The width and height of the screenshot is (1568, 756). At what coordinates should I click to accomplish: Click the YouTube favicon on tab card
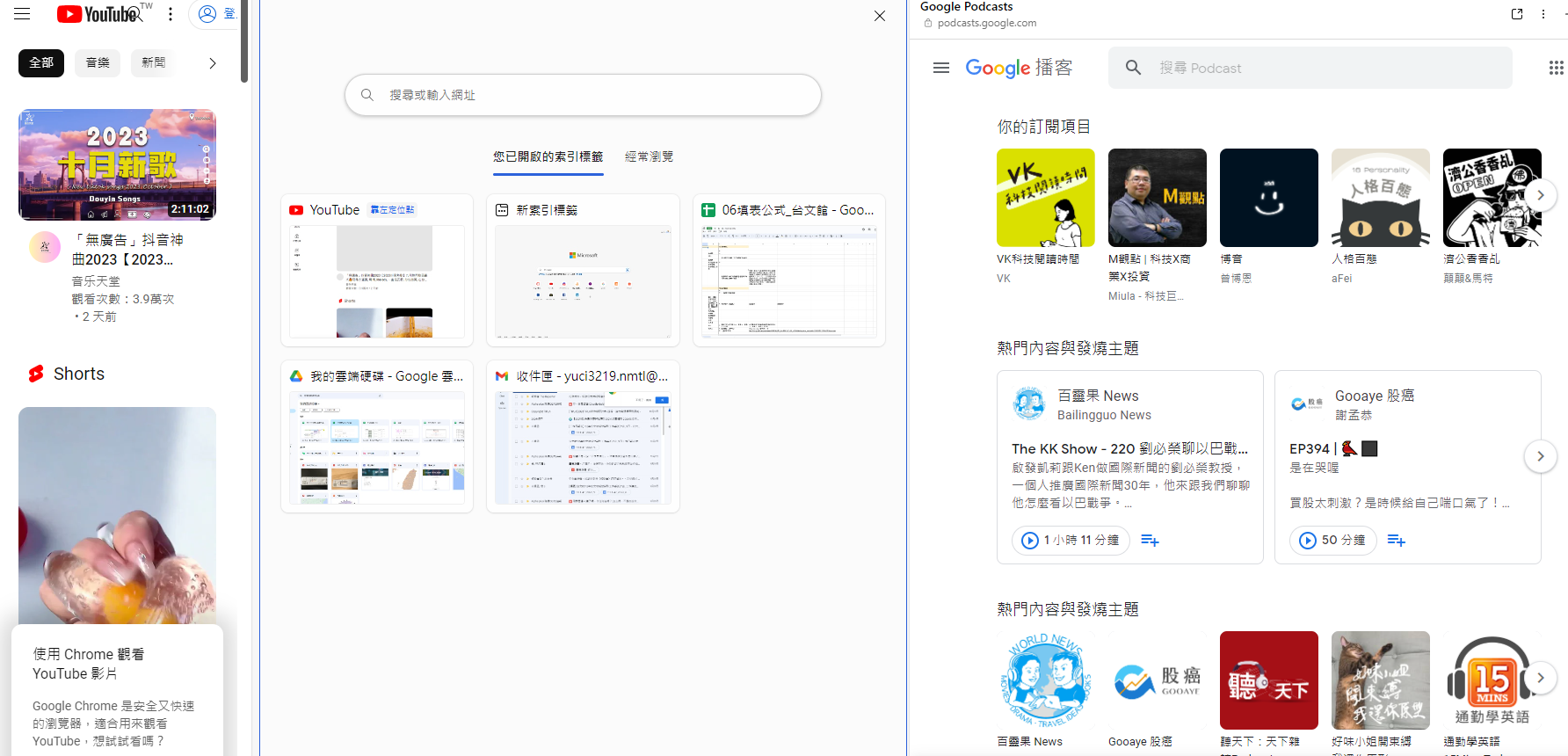tap(296, 210)
